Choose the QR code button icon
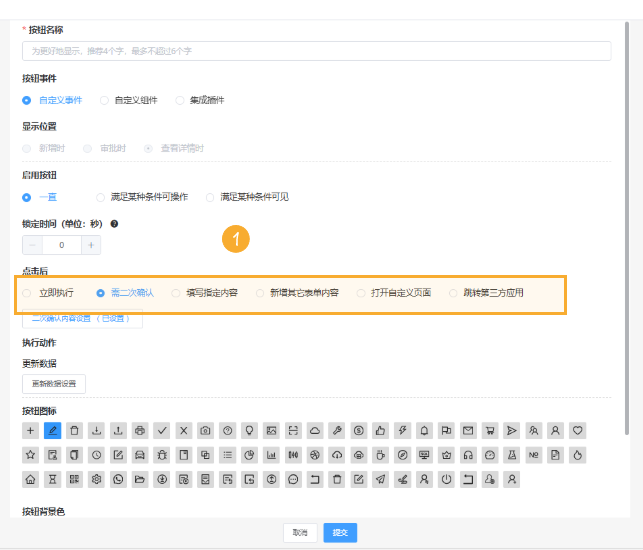This screenshot has height=550, width=643. [x=74, y=479]
